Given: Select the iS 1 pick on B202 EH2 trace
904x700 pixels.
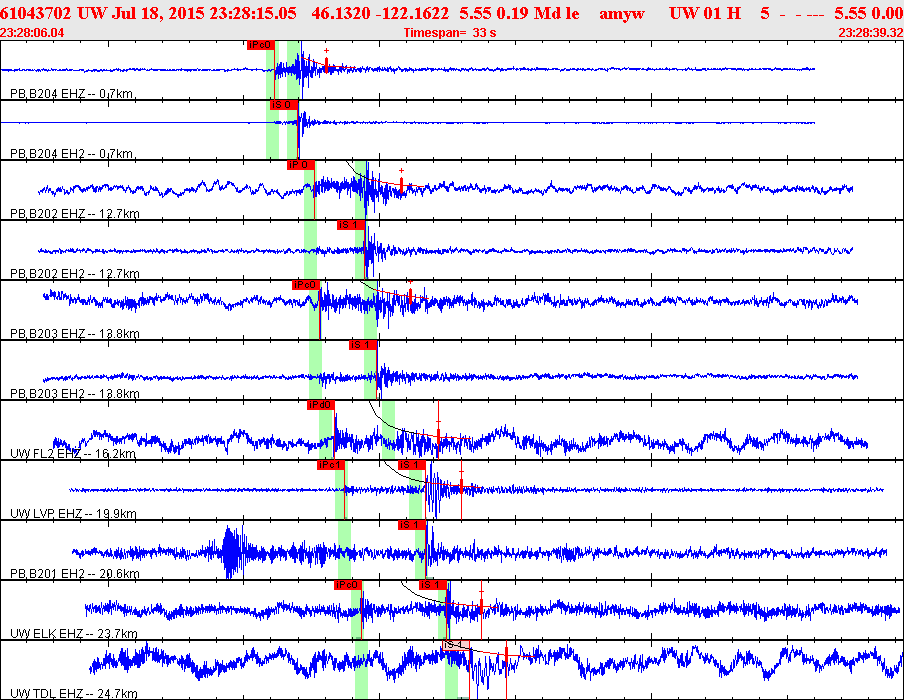Looking at the screenshot, I should [x=350, y=225].
